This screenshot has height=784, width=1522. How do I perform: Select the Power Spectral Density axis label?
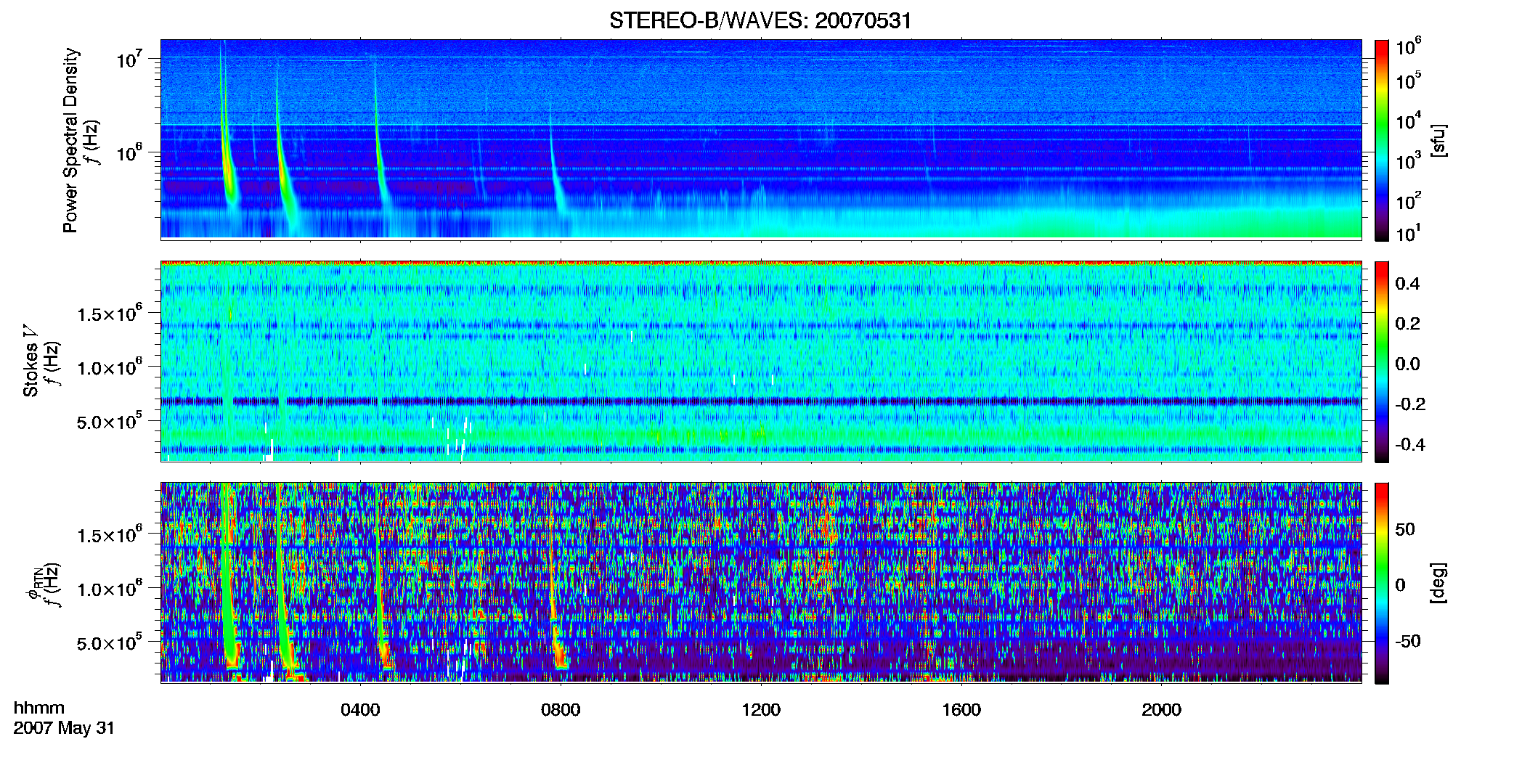pyautogui.click(x=70, y=140)
